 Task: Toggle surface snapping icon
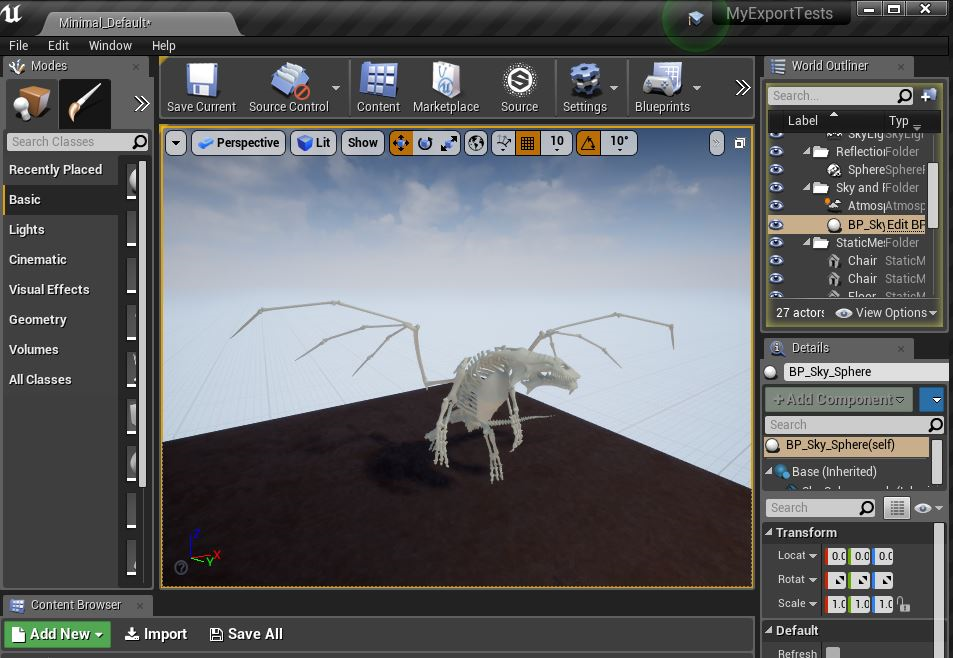(504, 143)
